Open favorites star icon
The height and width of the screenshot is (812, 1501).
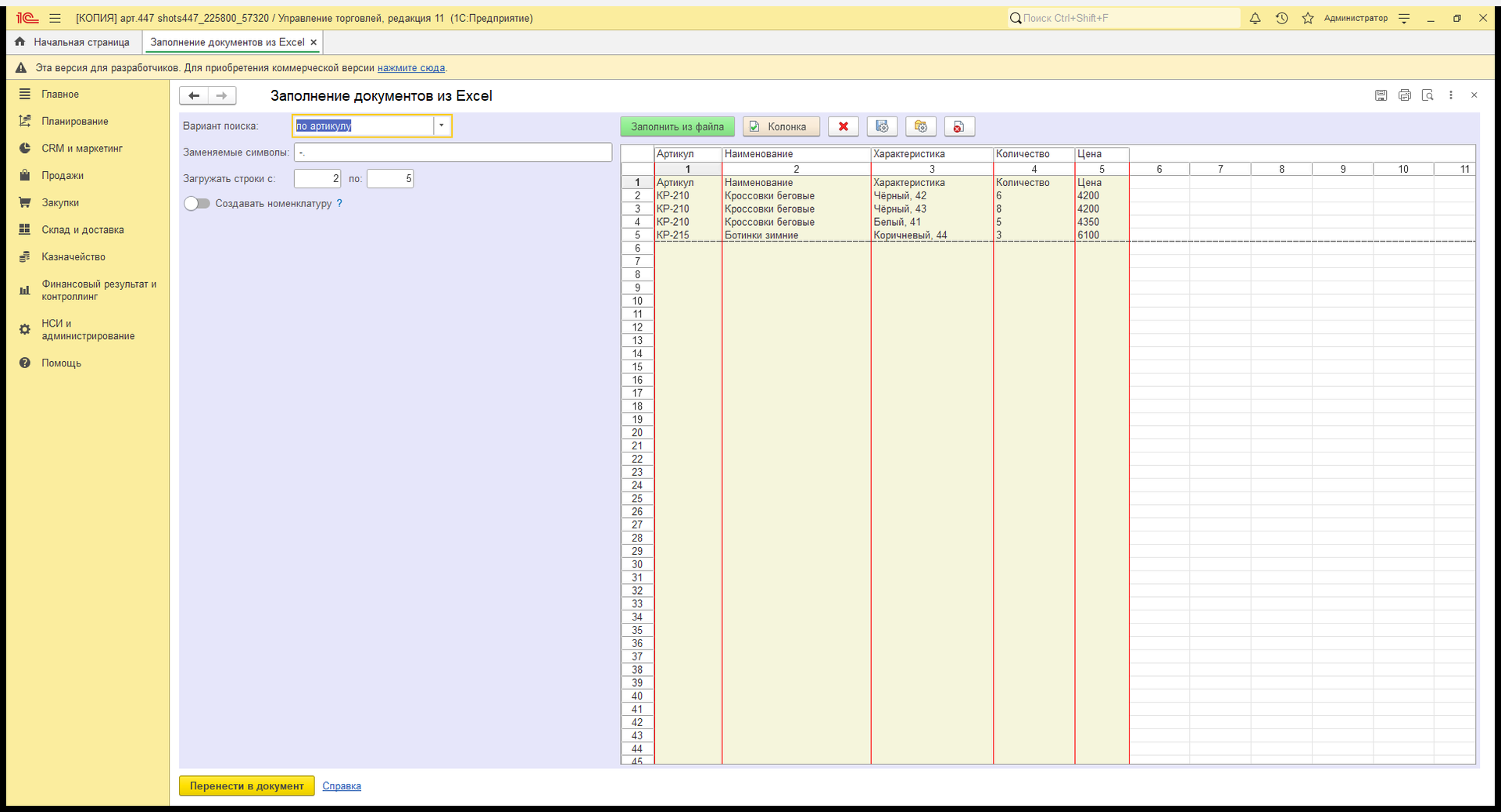(x=1308, y=18)
